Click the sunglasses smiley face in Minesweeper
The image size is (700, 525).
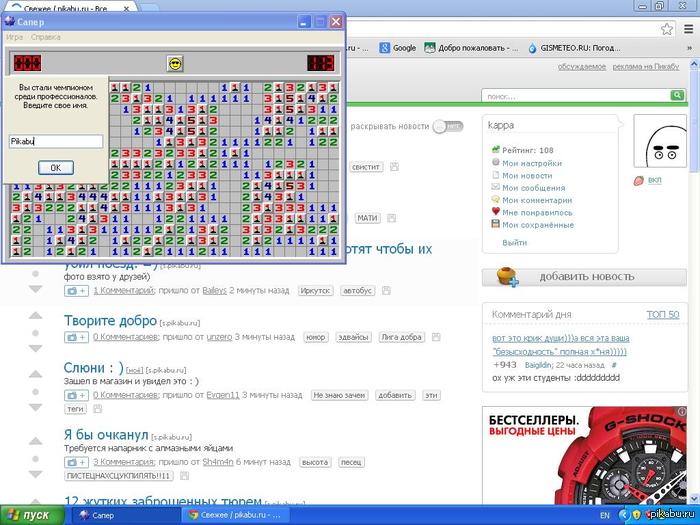175,63
